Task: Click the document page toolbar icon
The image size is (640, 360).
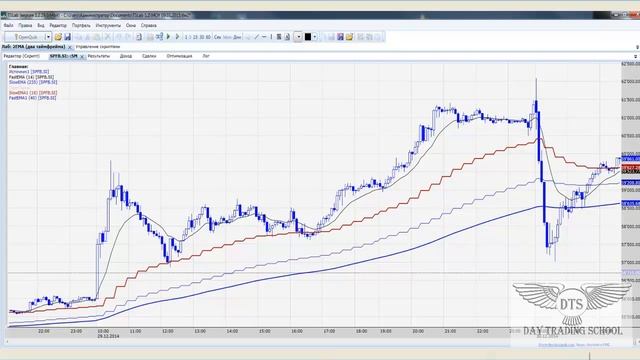Action: (139, 37)
